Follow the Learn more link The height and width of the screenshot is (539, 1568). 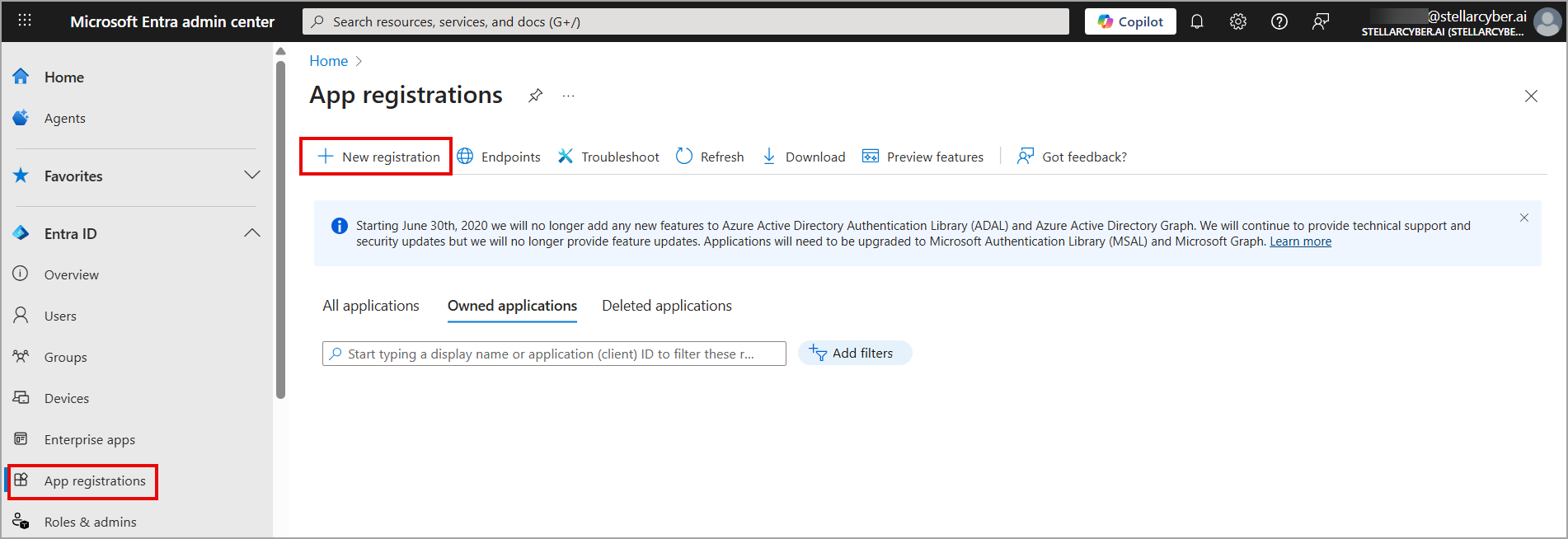(x=1300, y=241)
